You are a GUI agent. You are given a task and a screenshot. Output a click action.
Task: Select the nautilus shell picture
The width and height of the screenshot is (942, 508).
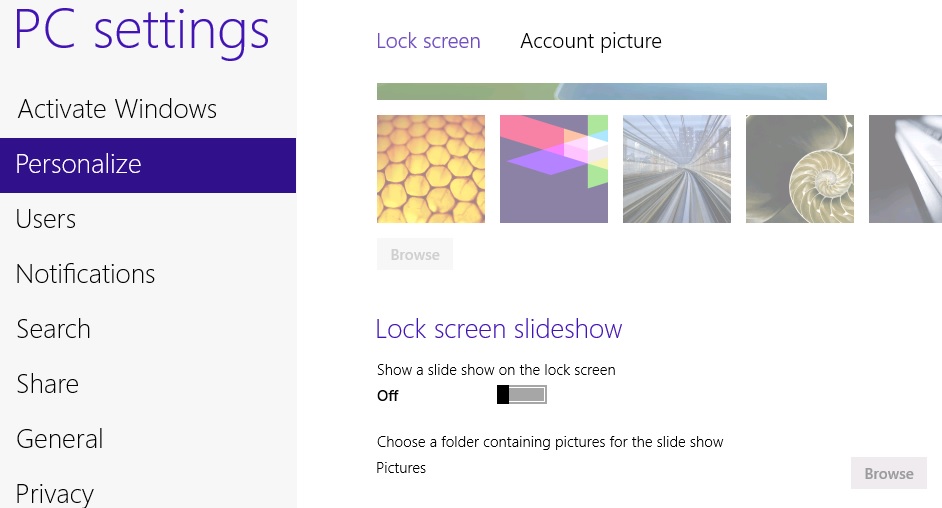(x=800, y=169)
